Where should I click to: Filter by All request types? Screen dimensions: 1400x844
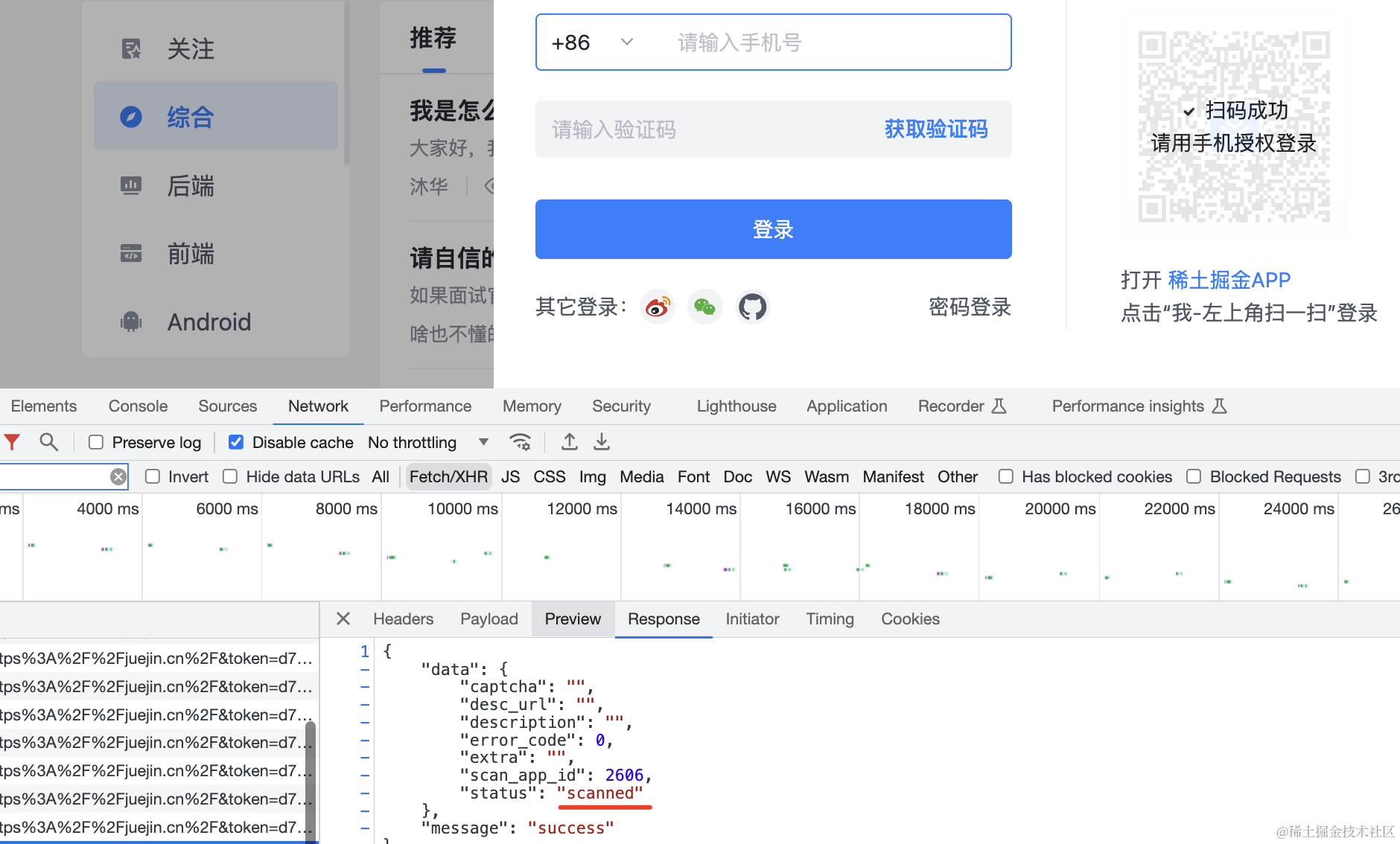[381, 476]
